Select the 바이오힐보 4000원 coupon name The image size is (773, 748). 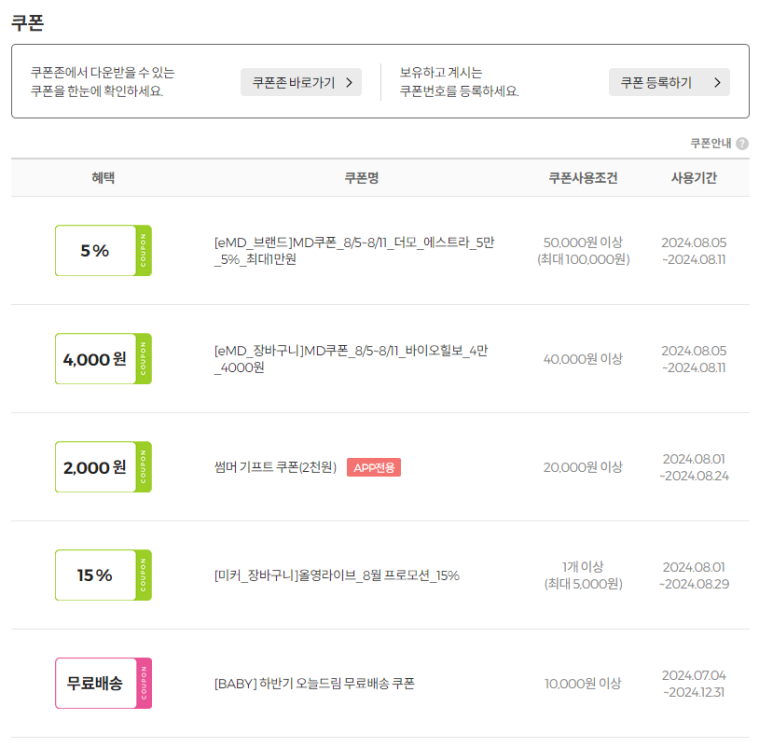(350, 359)
